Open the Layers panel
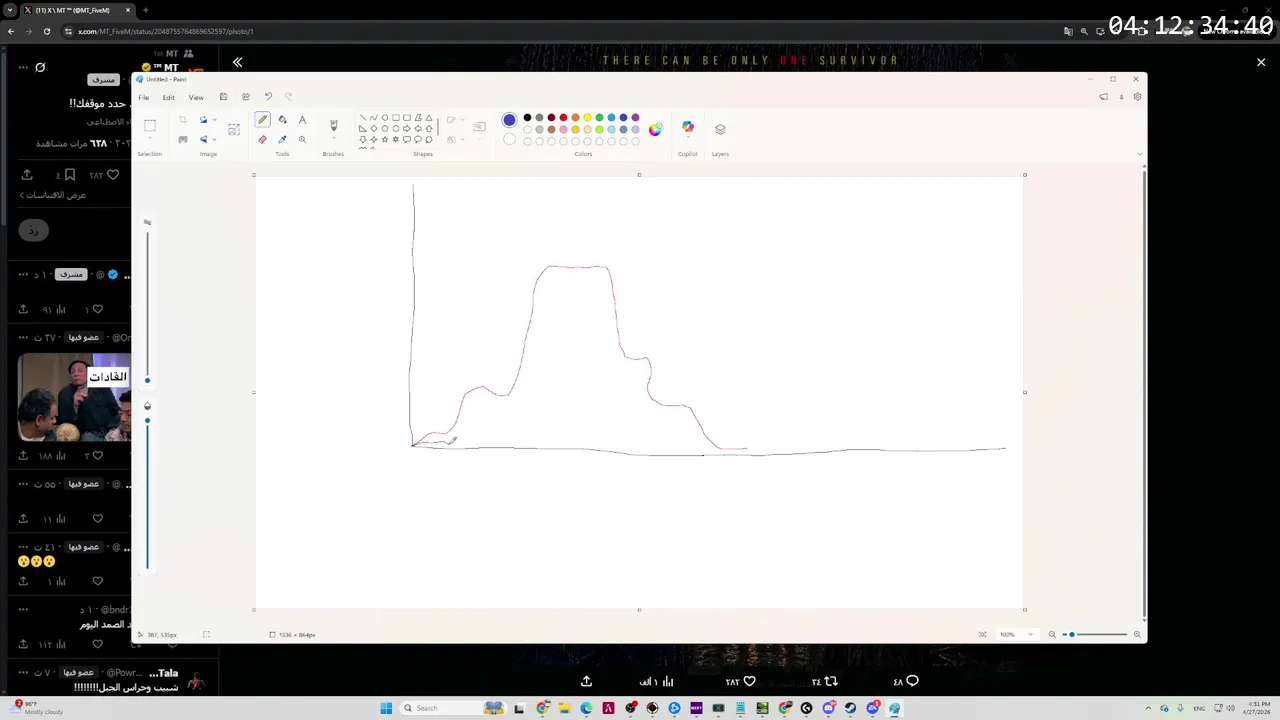 (x=720, y=129)
